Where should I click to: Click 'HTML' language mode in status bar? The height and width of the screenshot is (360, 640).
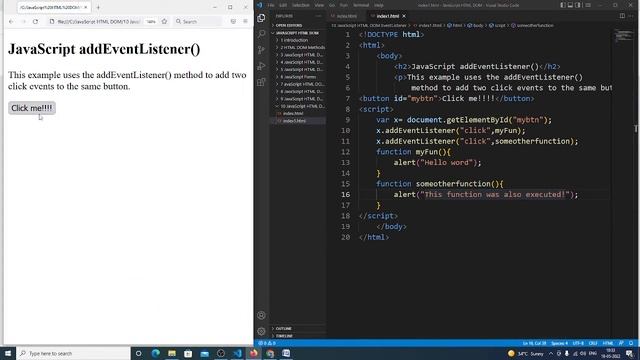[608, 343]
